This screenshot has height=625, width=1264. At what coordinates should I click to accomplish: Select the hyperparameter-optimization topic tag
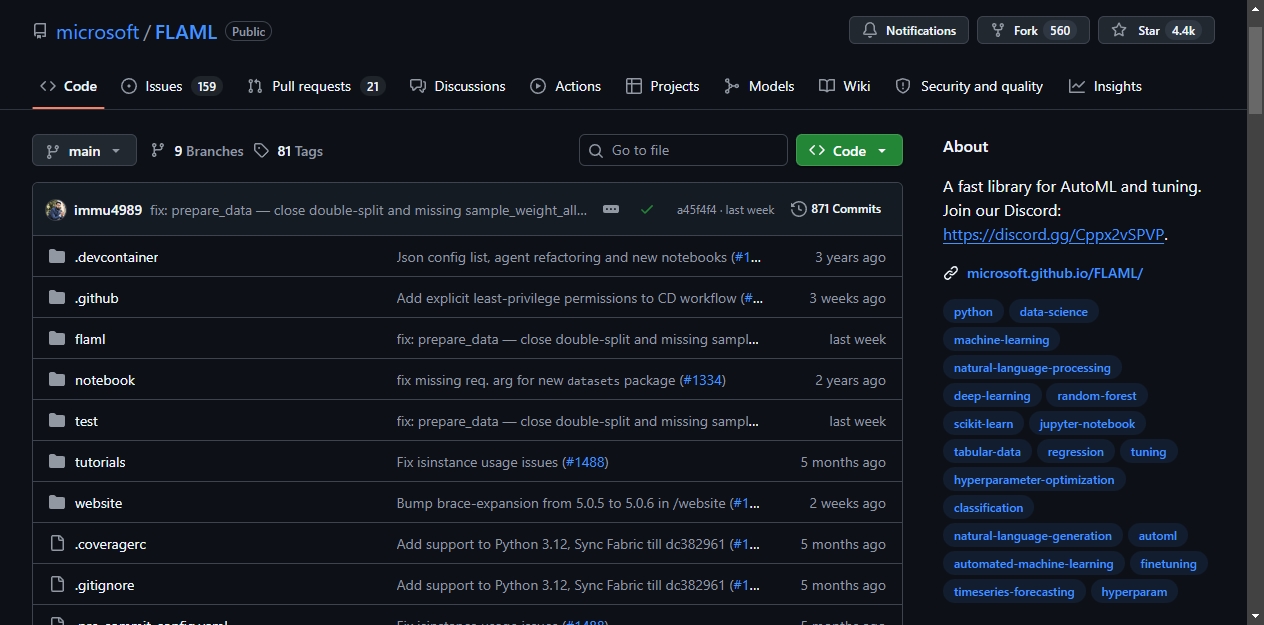pyautogui.click(x=1034, y=480)
